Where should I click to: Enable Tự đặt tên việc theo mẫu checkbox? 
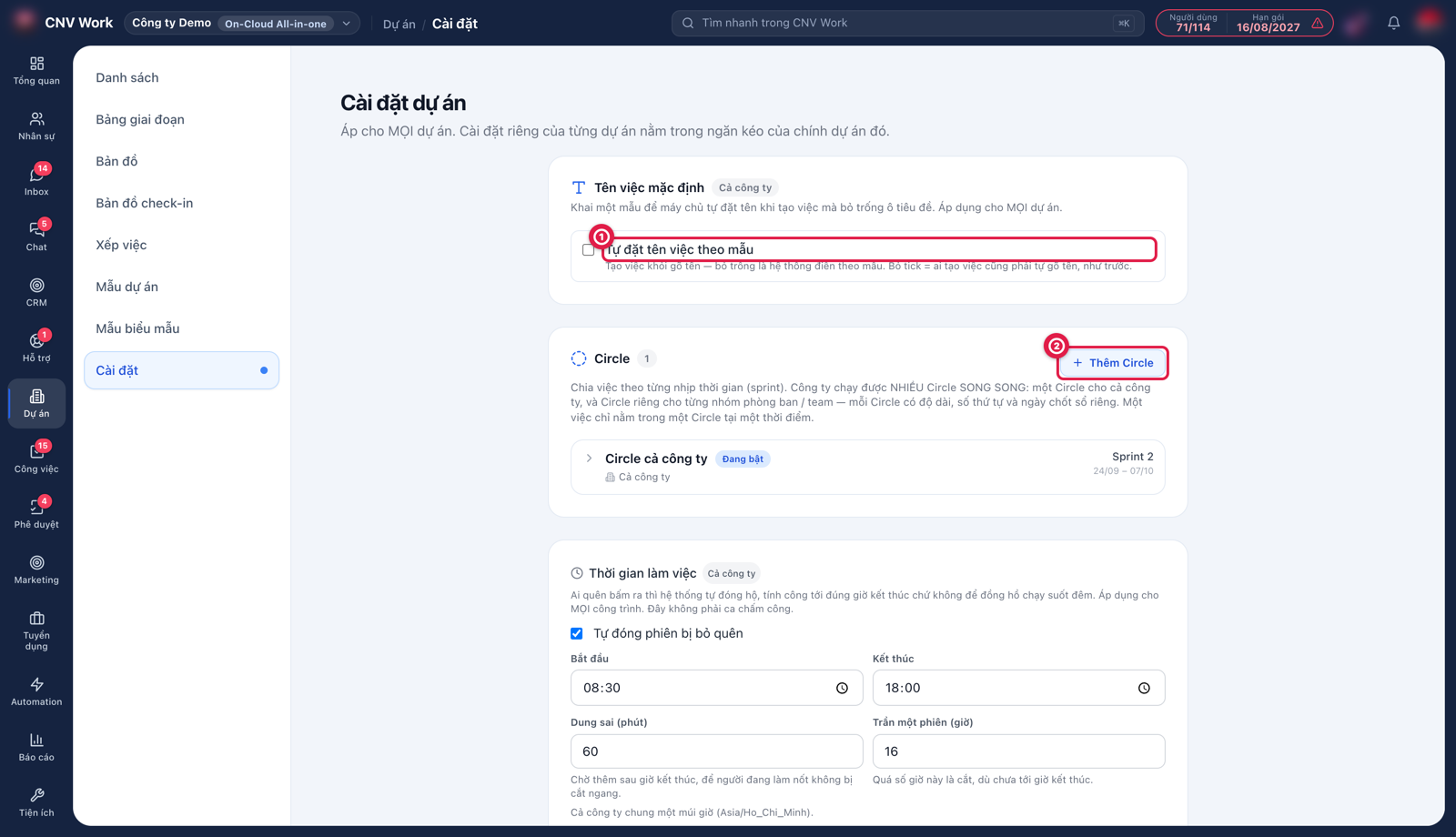[588, 249]
